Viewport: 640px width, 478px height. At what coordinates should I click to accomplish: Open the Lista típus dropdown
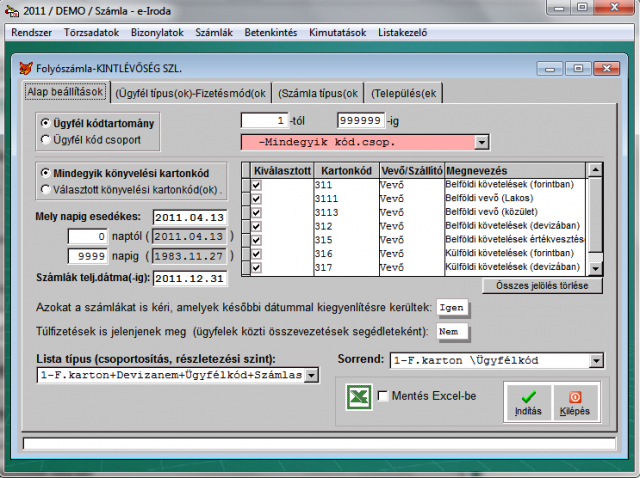click(311, 375)
